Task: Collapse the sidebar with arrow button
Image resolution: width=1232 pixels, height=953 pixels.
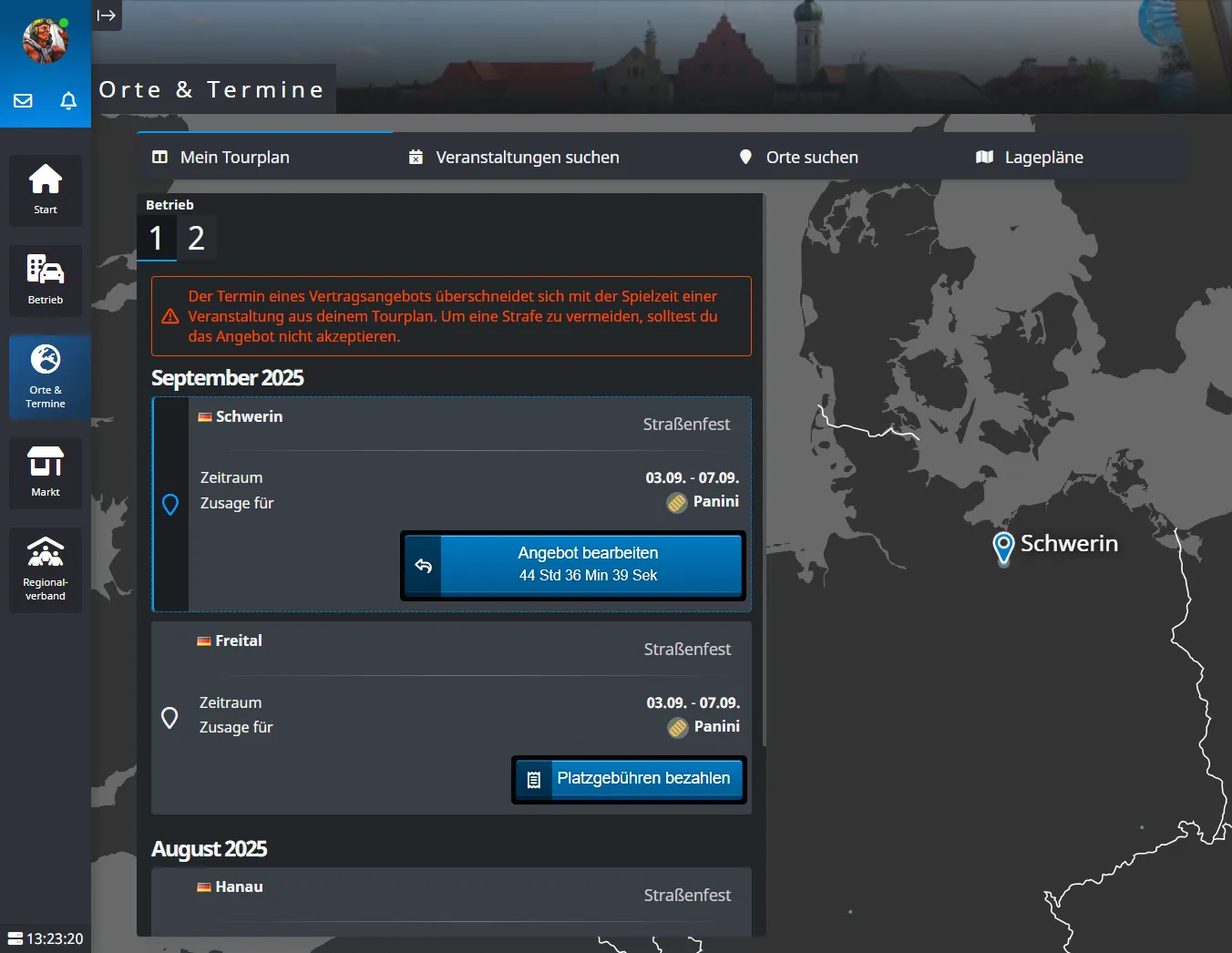Action: [x=107, y=15]
